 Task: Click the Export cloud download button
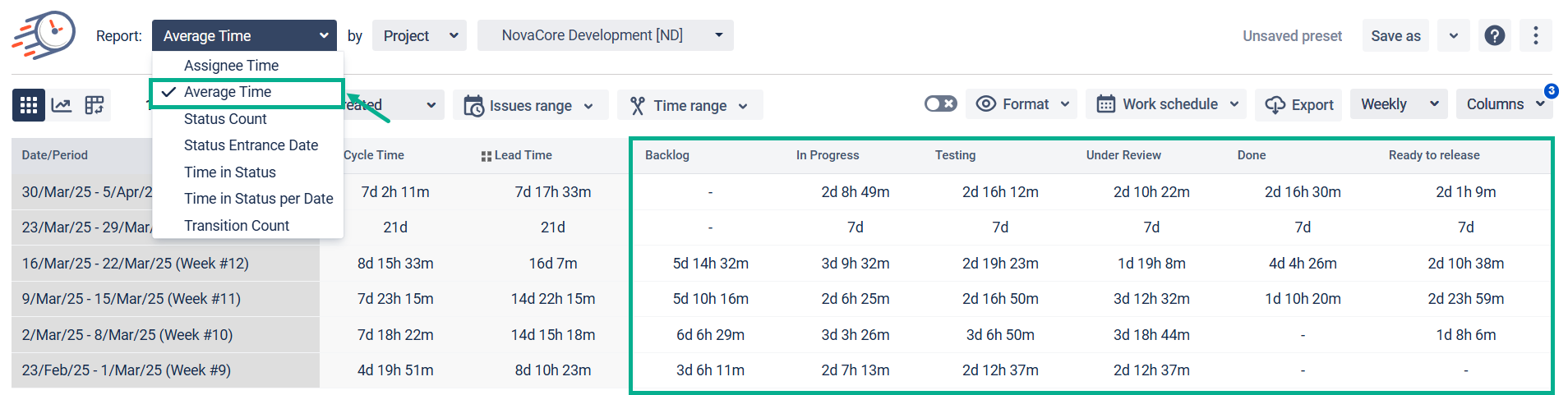1298,105
